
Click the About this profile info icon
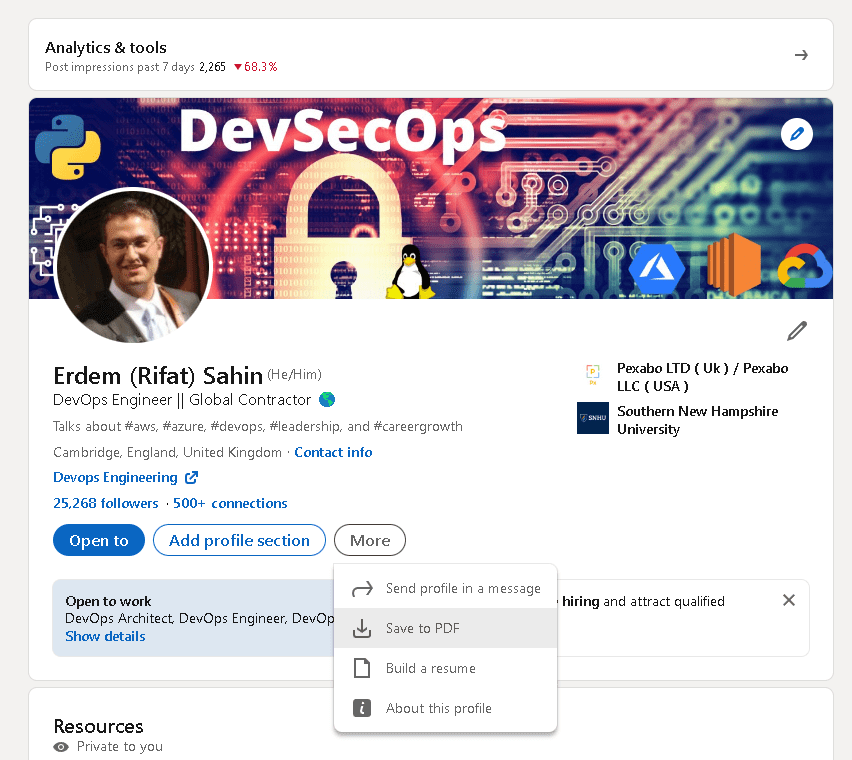(362, 708)
